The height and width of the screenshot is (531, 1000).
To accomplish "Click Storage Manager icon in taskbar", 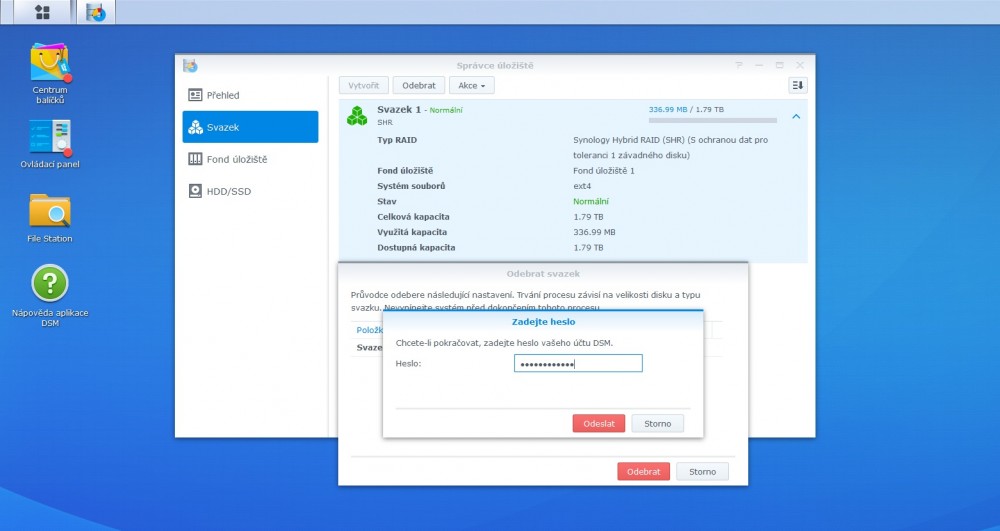I will point(96,12).
